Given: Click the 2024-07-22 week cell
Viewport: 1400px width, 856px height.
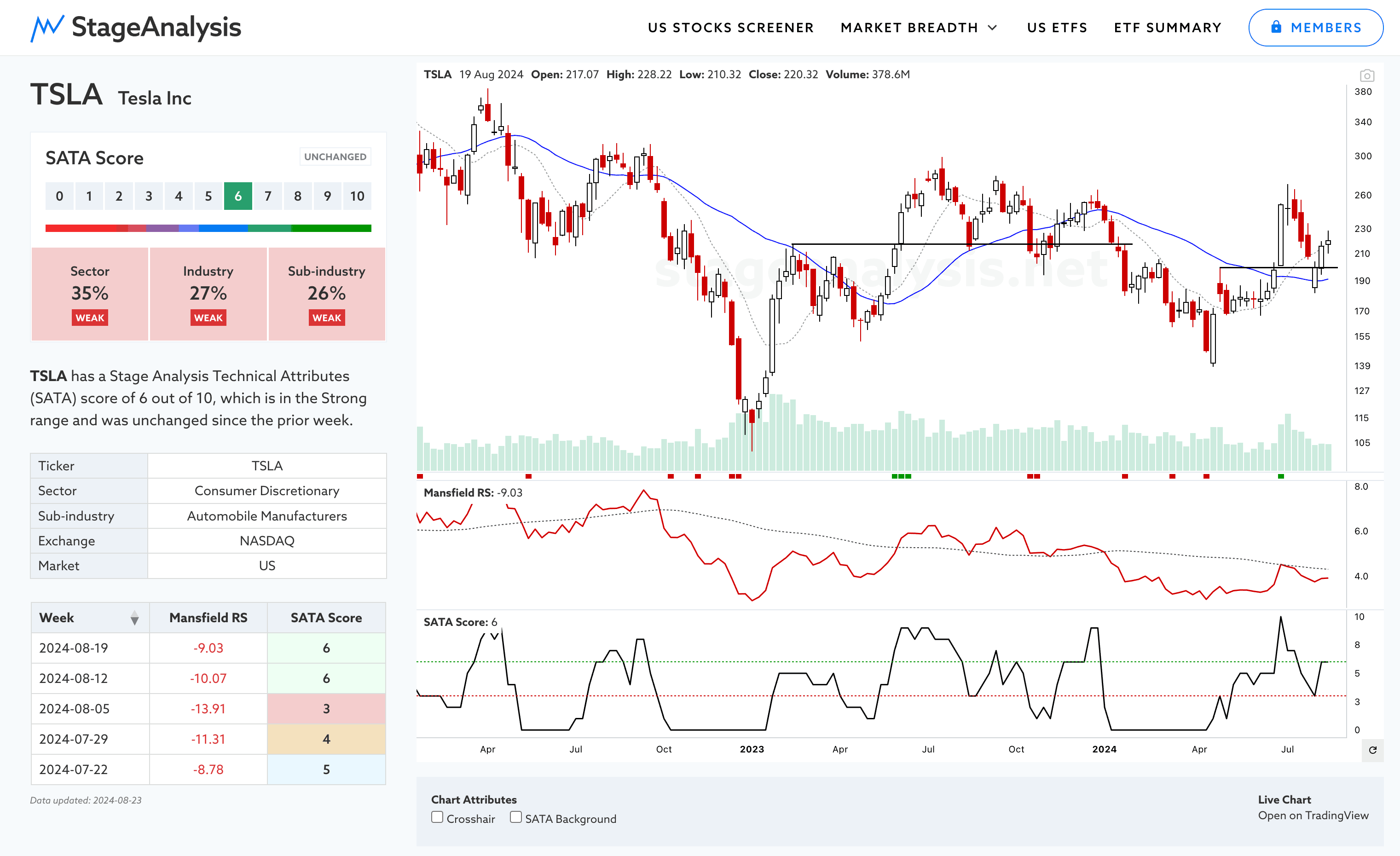Looking at the screenshot, I should [90, 769].
